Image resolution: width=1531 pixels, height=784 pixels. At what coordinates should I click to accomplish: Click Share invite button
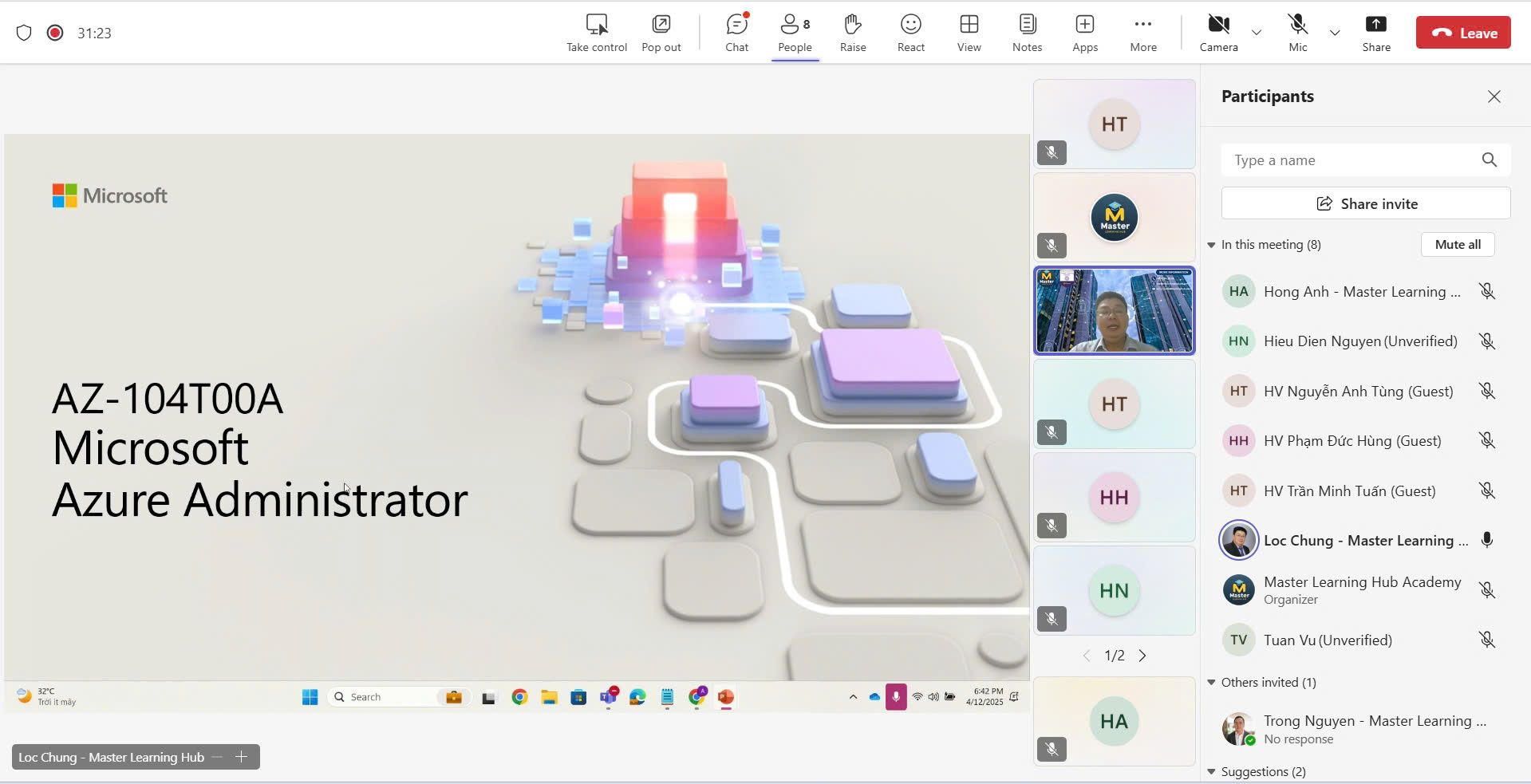[x=1366, y=203]
